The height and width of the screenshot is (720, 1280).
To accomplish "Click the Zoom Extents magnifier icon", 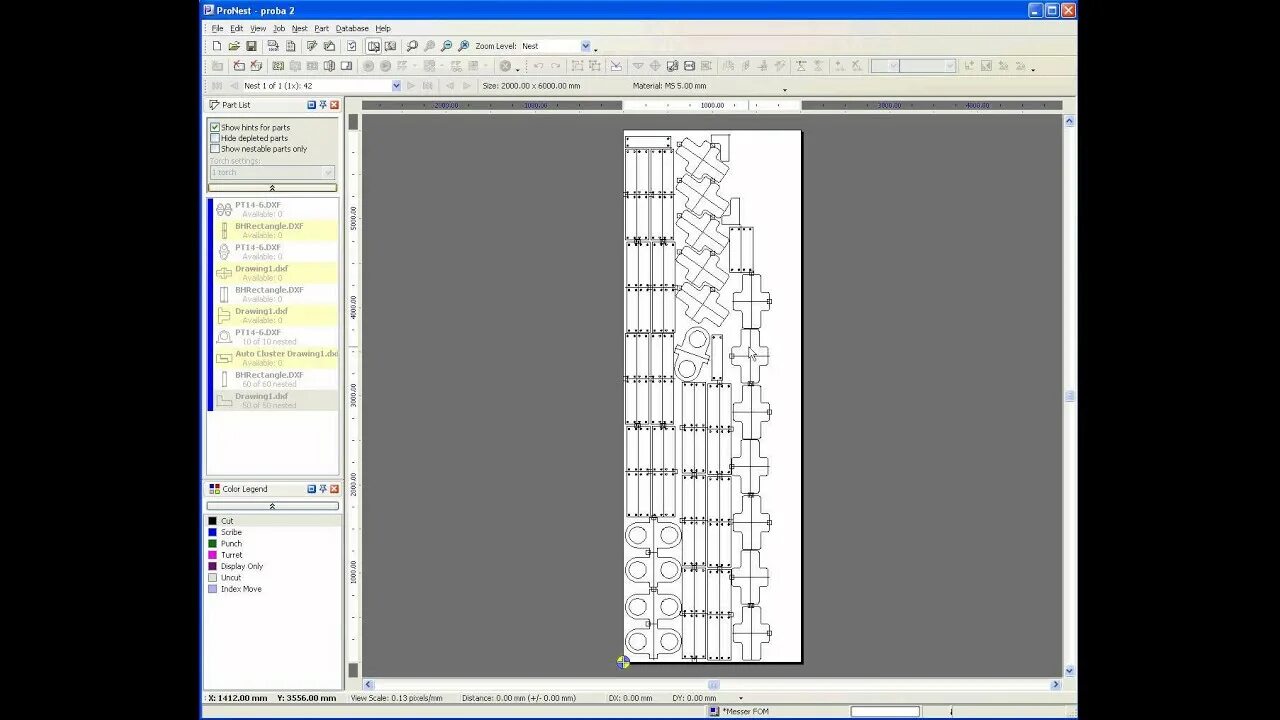I will click(x=463, y=46).
